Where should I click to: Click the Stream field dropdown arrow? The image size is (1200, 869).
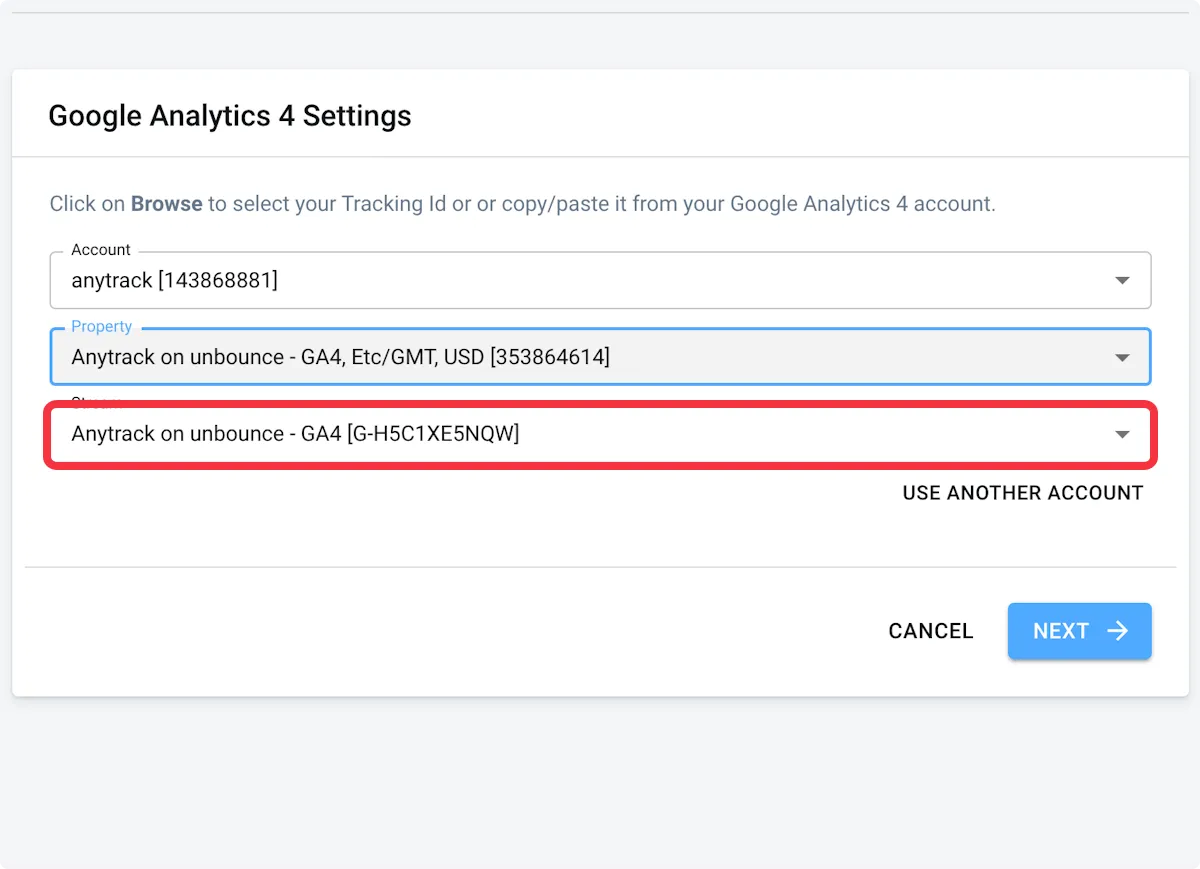(x=1122, y=434)
